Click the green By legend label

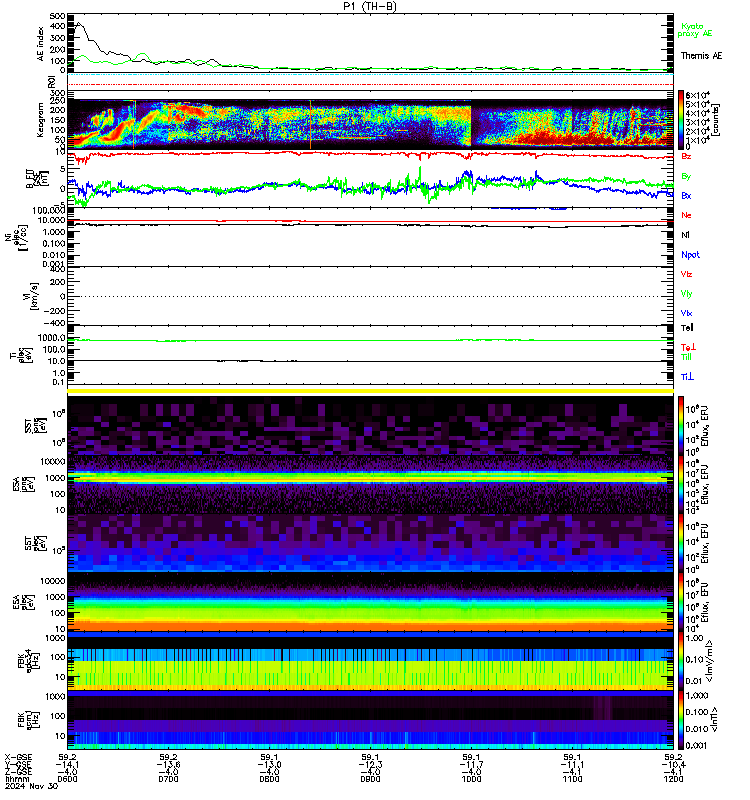[x=686, y=177]
